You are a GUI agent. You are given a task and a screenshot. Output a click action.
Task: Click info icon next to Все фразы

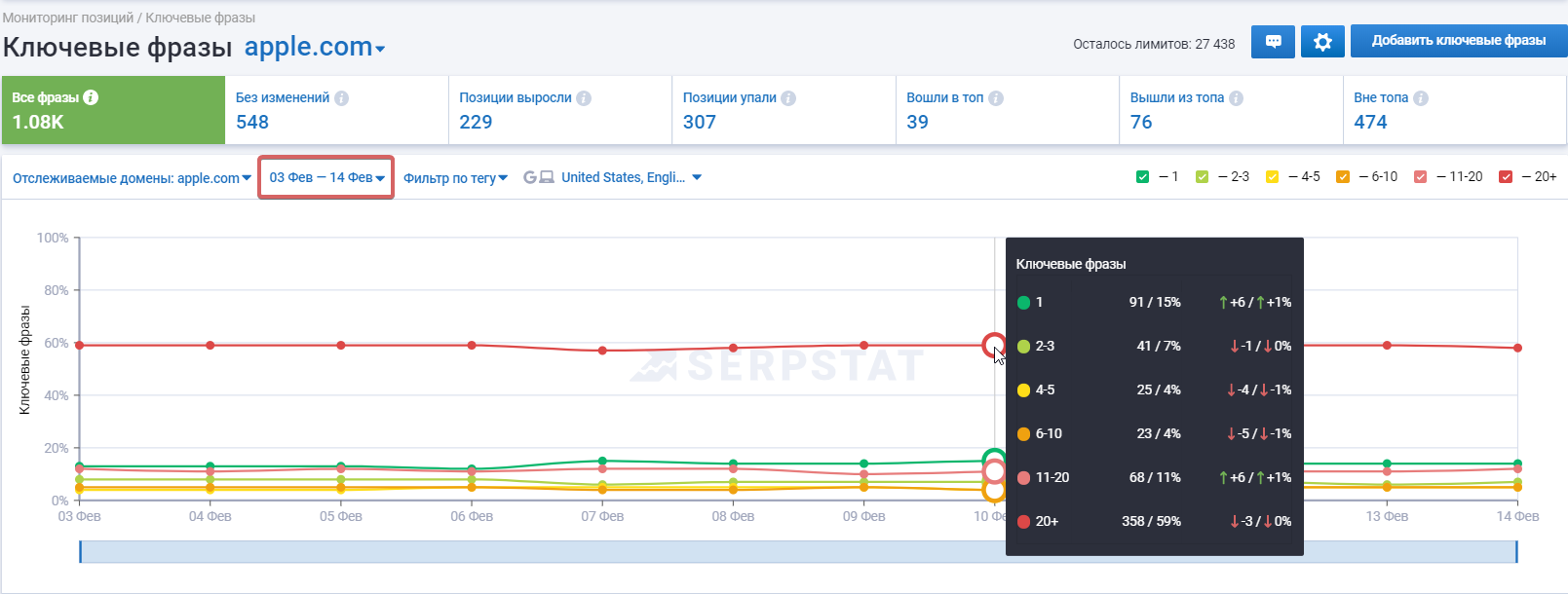[x=91, y=97]
